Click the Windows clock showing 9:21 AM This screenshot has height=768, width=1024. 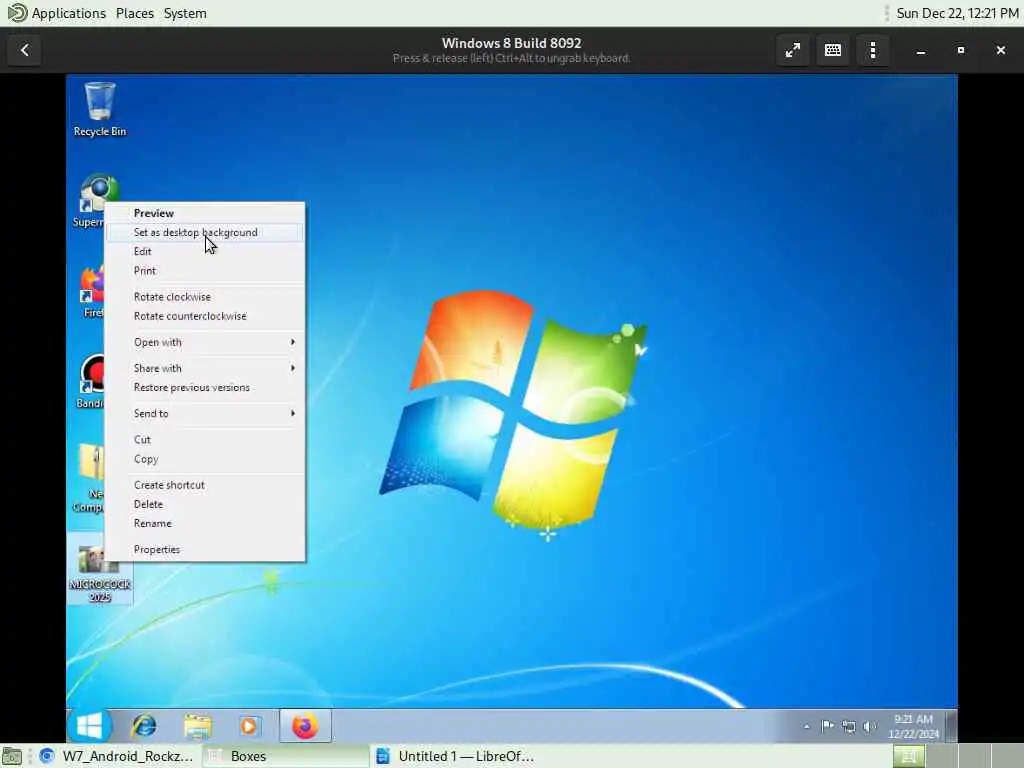913,726
